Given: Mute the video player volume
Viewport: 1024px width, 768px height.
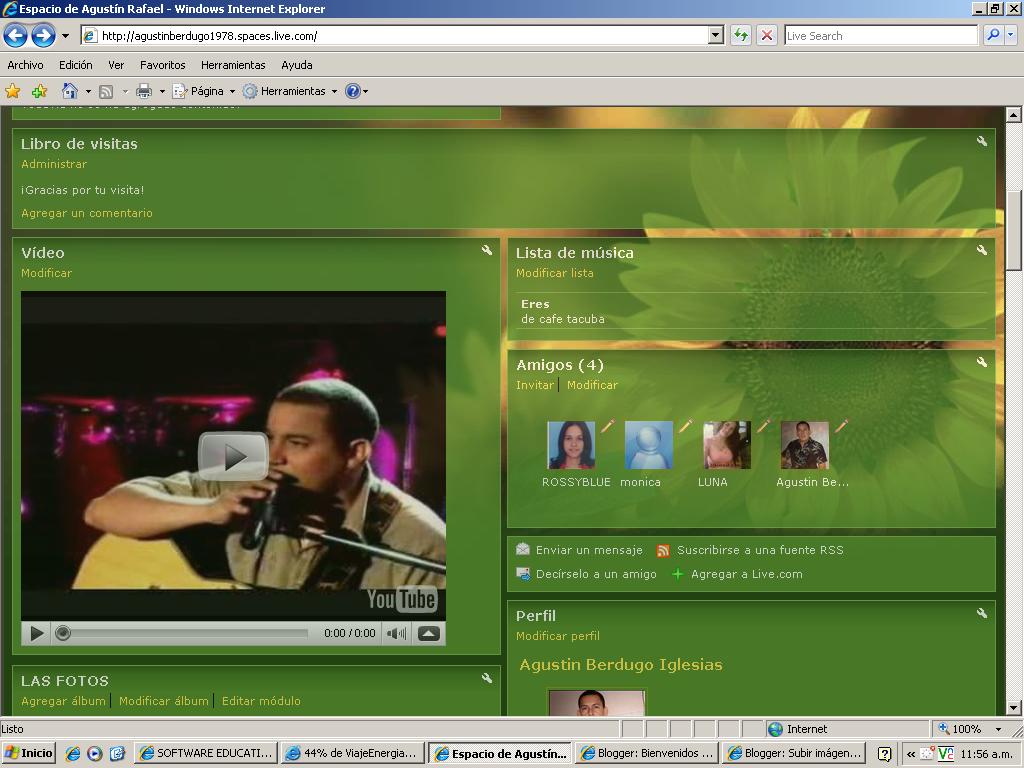Looking at the screenshot, I should tap(398, 632).
